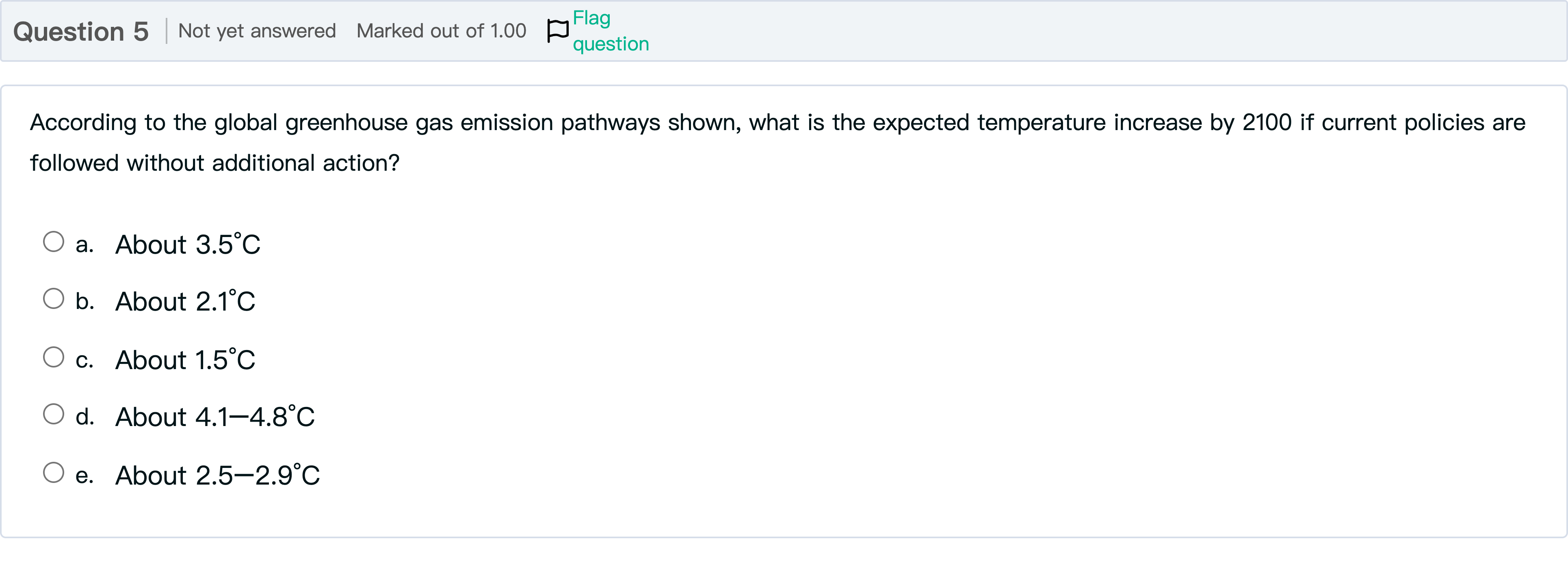
Task: Select radio button for About 3.5°C
Action: (x=54, y=242)
